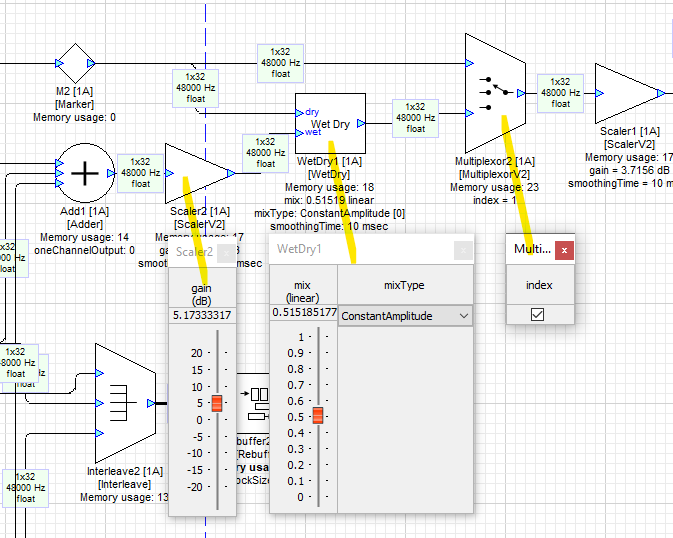Click the Scaler2 inspector title bar
The height and width of the screenshot is (538, 673).
(195, 252)
